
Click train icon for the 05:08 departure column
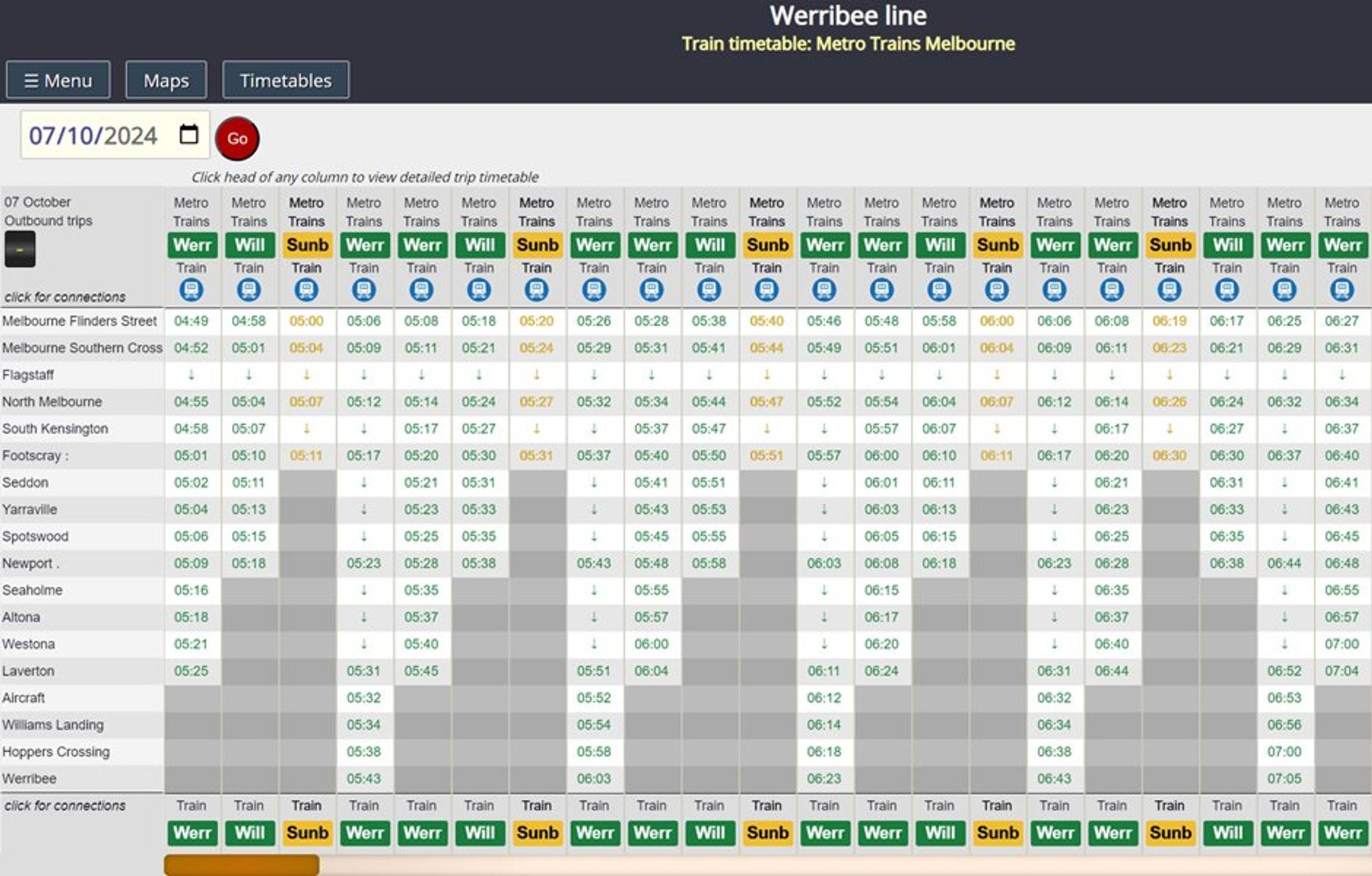pos(422,290)
